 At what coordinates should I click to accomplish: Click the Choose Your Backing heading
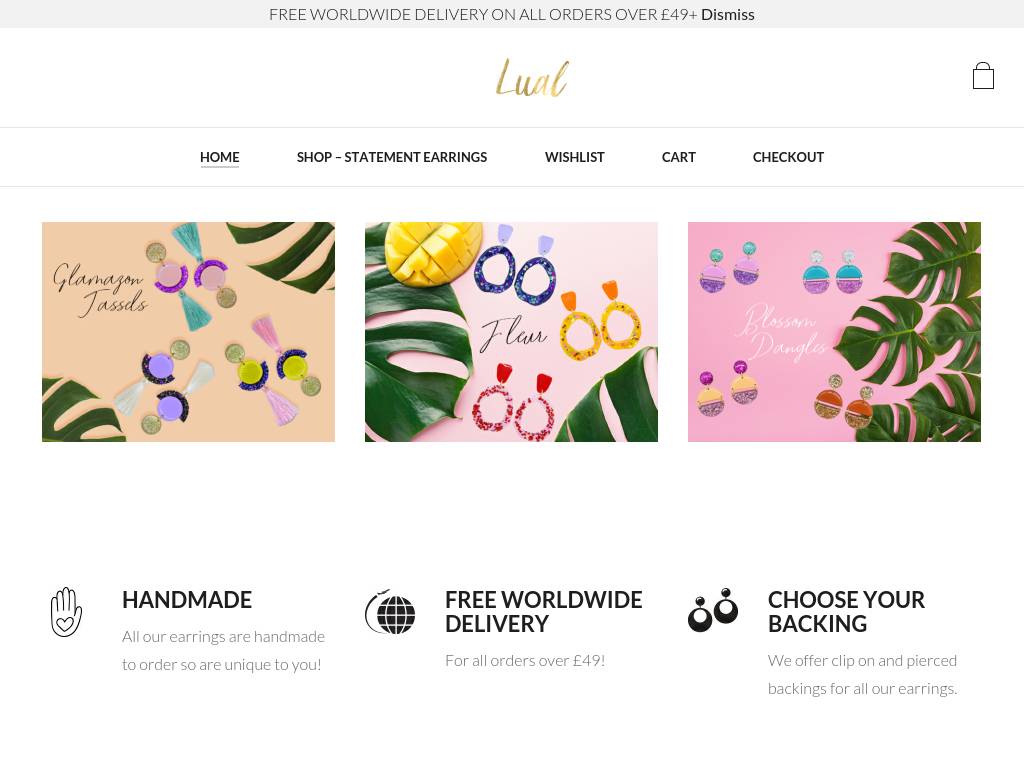point(846,612)
